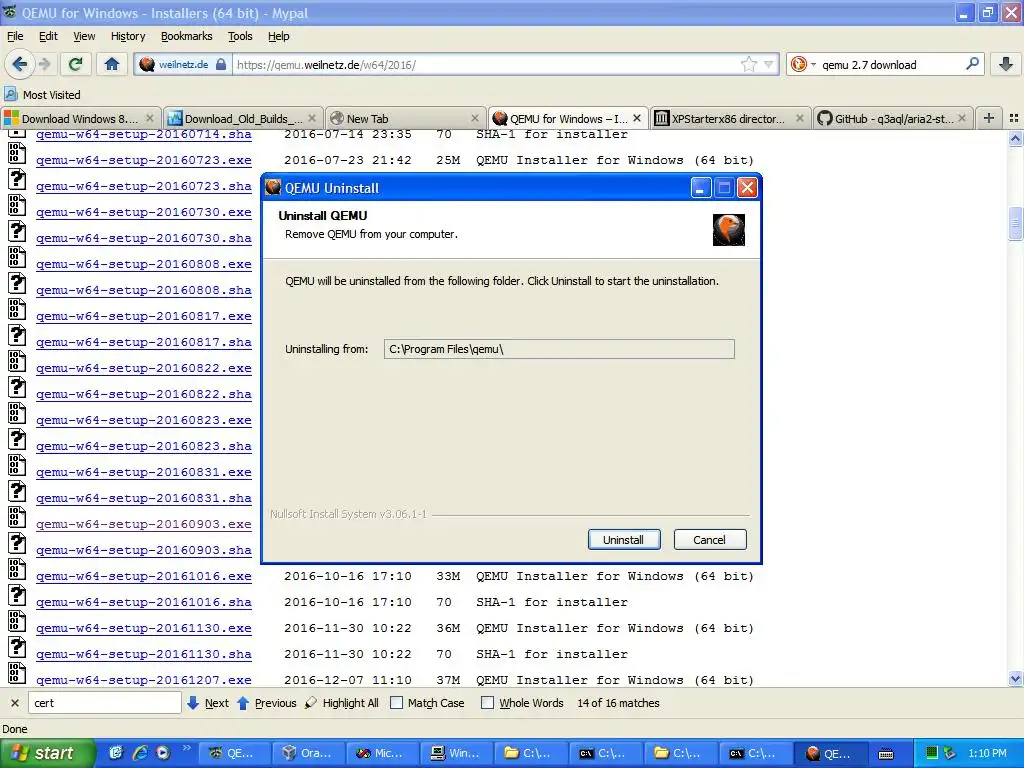The image size is (1024, 768).
Task: Click the page scrollbar up arrow
Action: (x=1015, y=138)
